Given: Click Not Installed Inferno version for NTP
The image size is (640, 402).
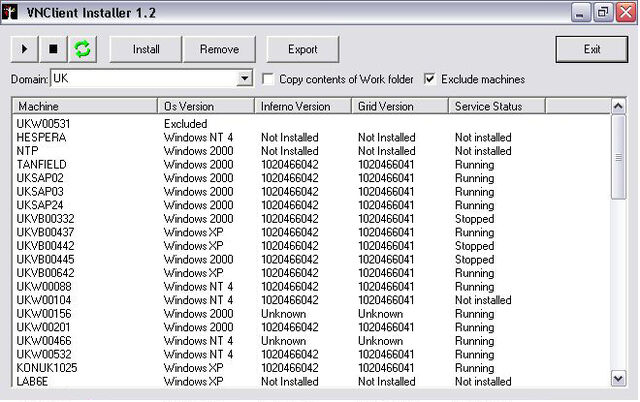Looking at the screenshot, I should [289, 151].
